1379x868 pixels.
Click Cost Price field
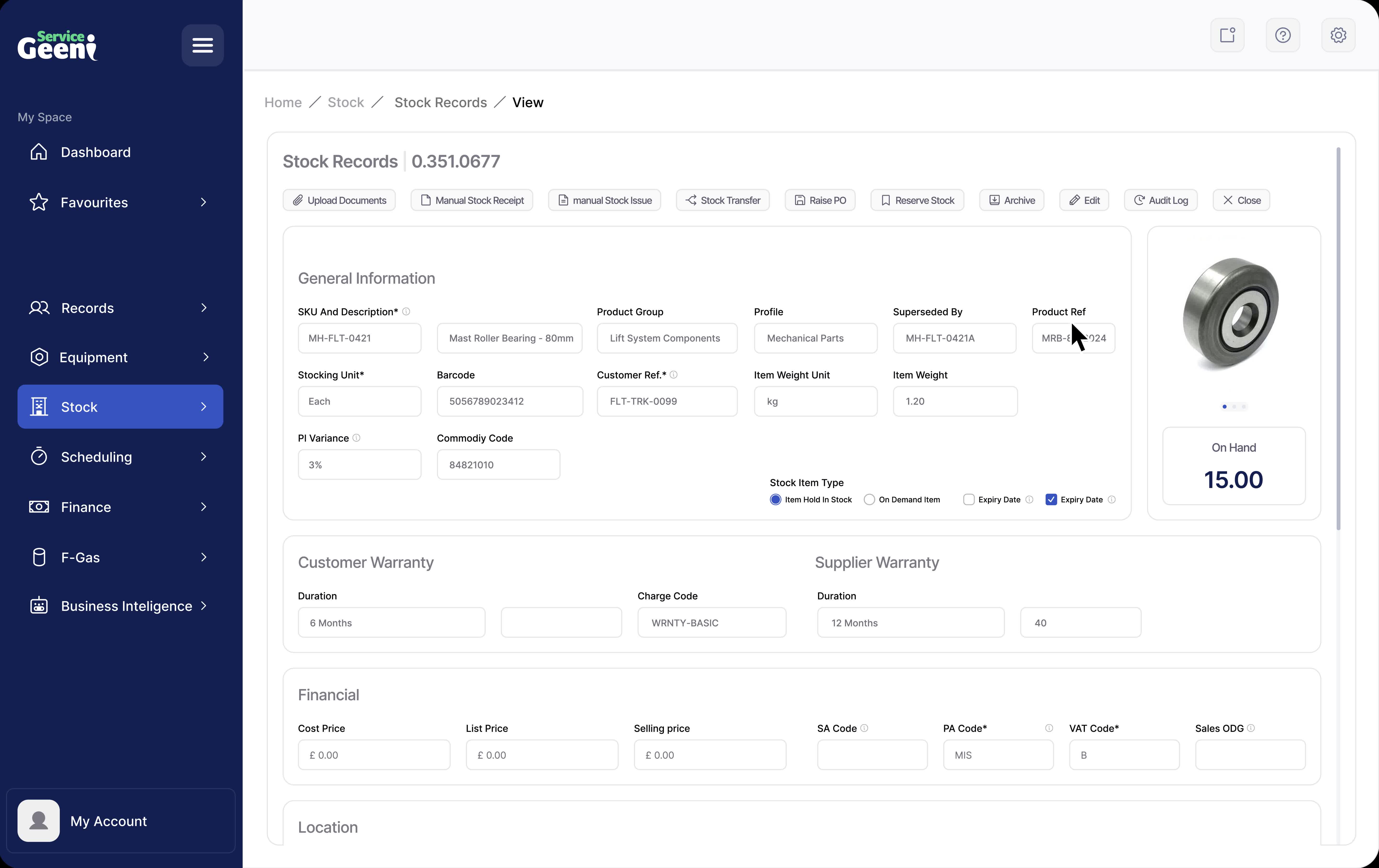(374, 755)
